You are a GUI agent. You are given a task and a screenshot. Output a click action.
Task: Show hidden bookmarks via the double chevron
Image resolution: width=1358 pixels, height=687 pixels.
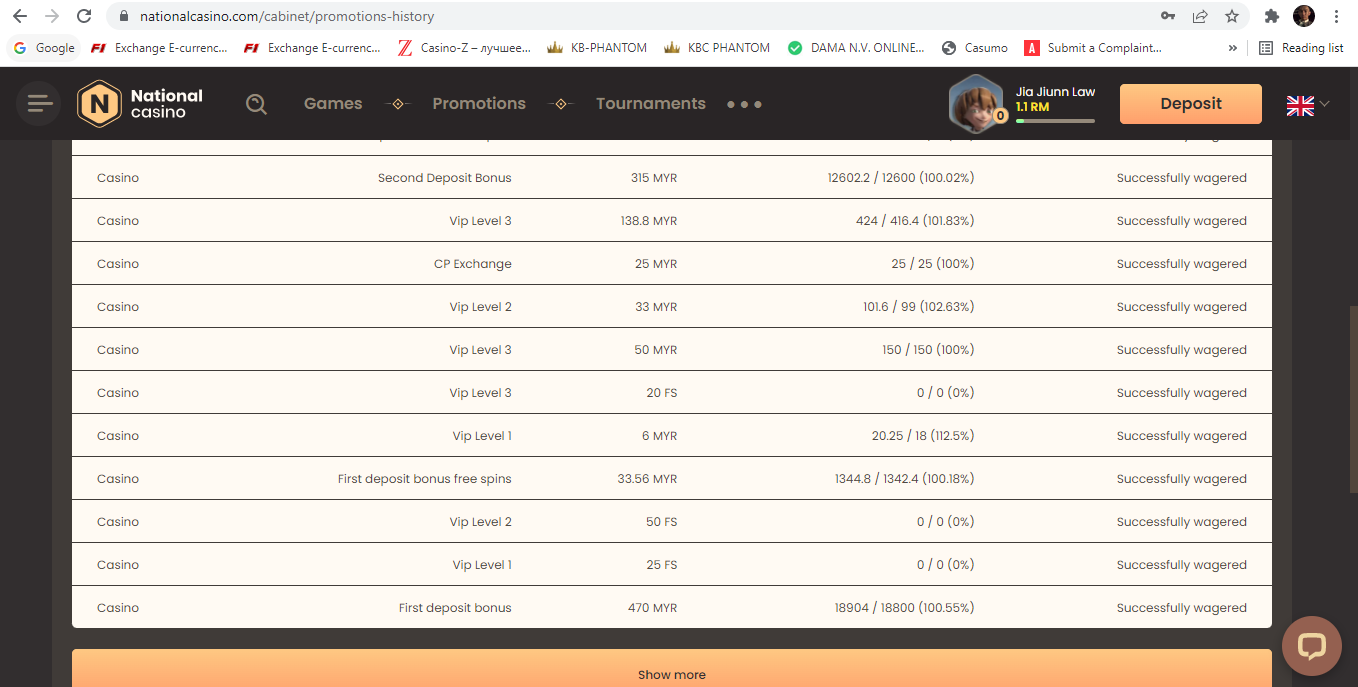pos(1232,48)
